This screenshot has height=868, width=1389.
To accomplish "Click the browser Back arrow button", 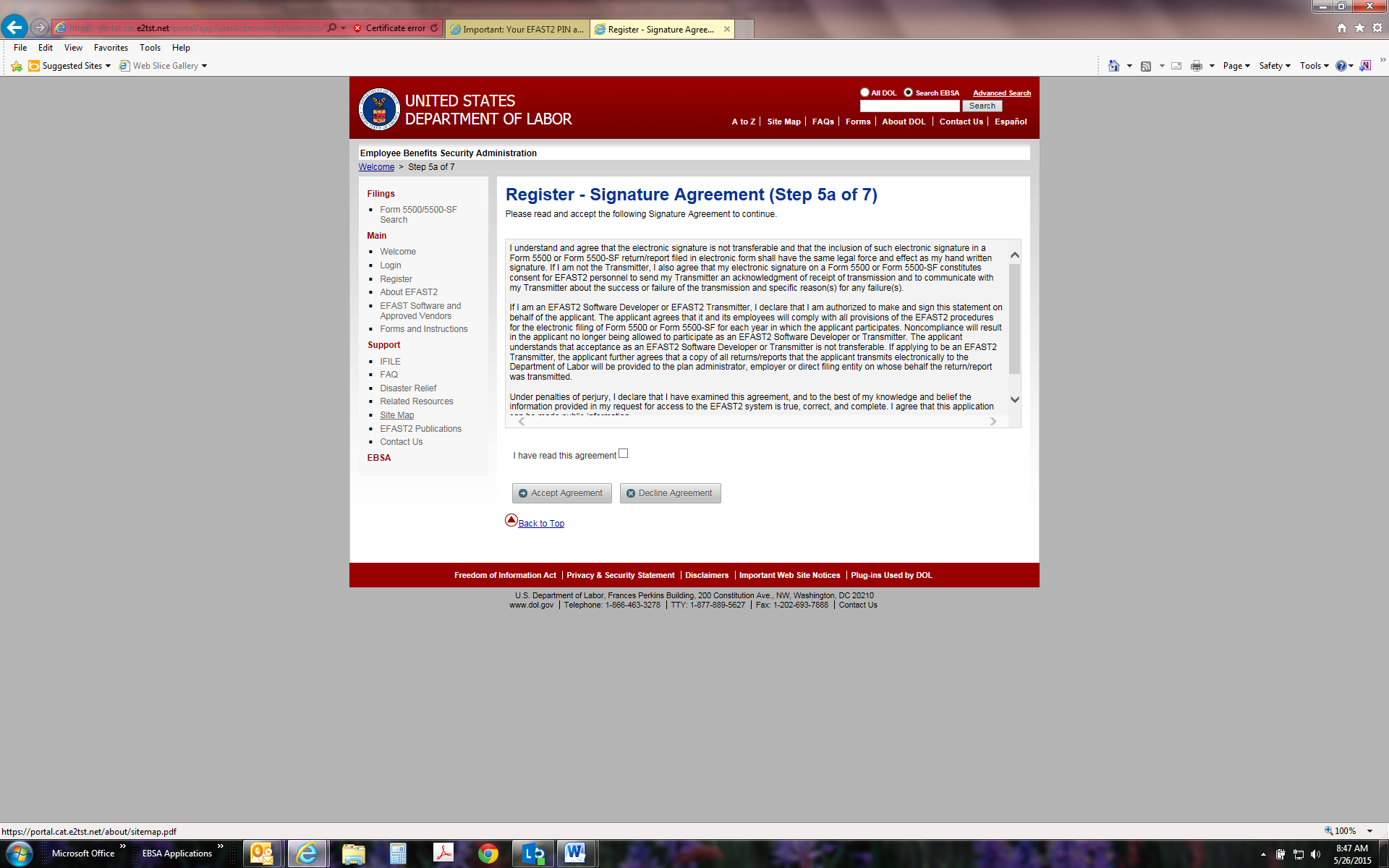I will point(14,27).
